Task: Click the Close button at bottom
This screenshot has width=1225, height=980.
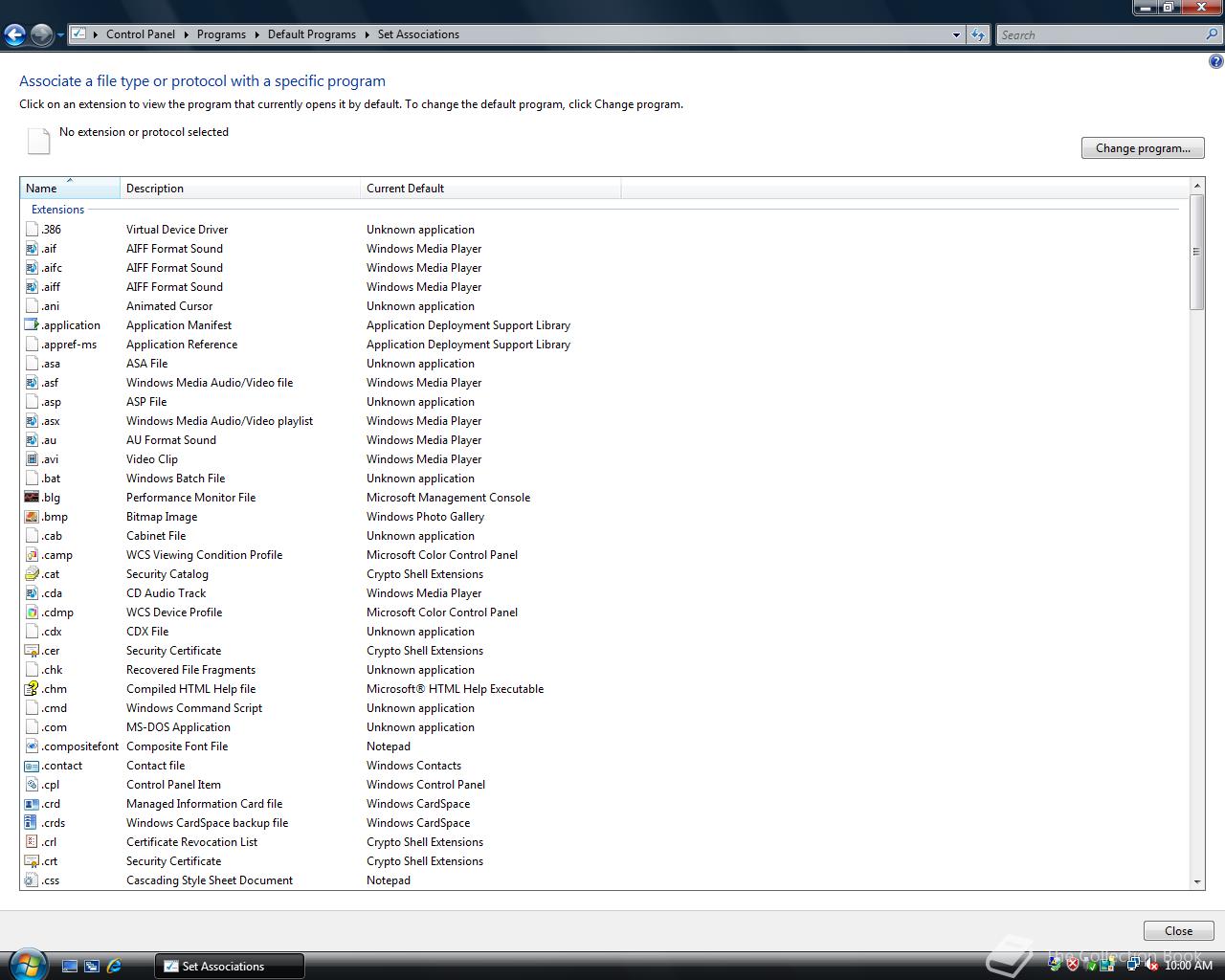Action: pyautogui.click(x=1178, y=931)
